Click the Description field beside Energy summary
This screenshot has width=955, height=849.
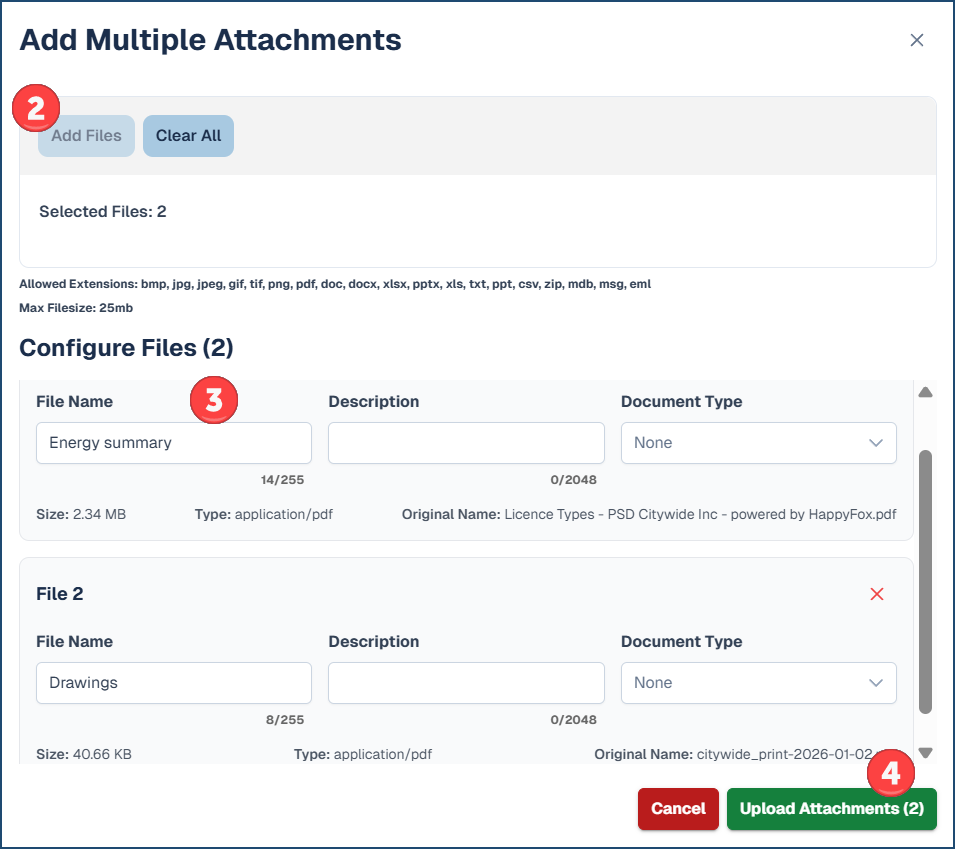(466, 443)
